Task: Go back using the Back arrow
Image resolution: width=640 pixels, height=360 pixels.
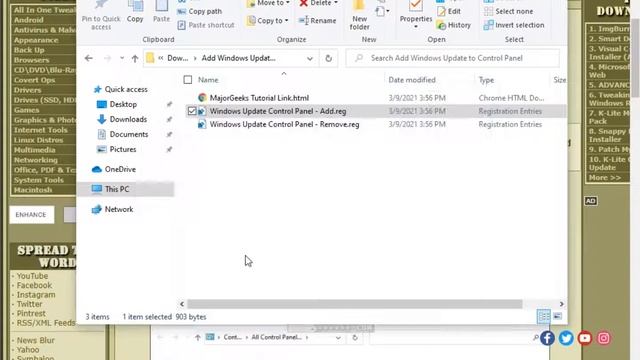Action: 89,58
